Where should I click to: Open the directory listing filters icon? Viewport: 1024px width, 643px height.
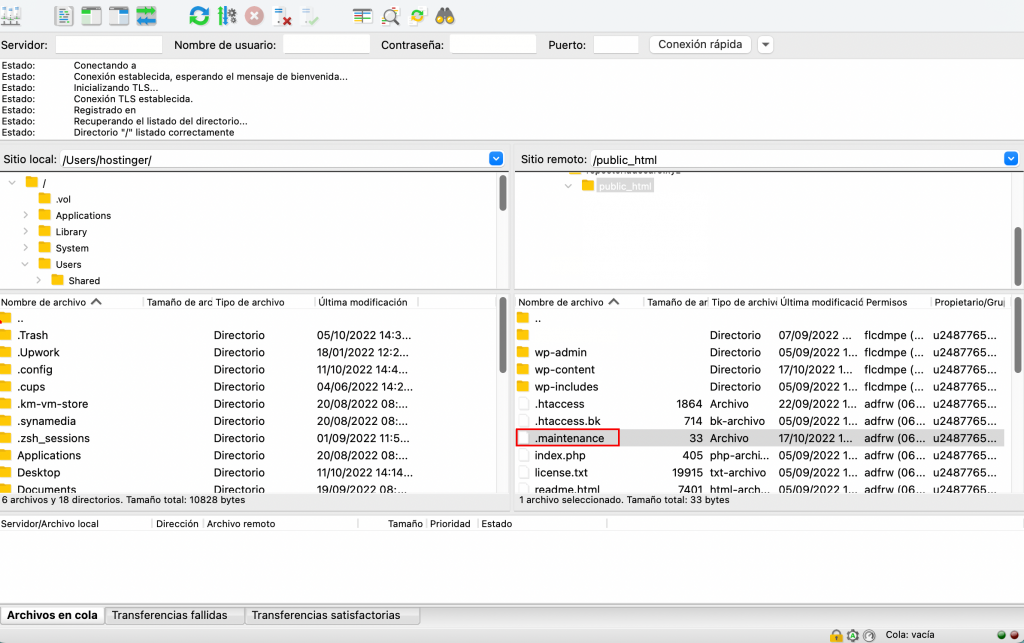point(363,15)
